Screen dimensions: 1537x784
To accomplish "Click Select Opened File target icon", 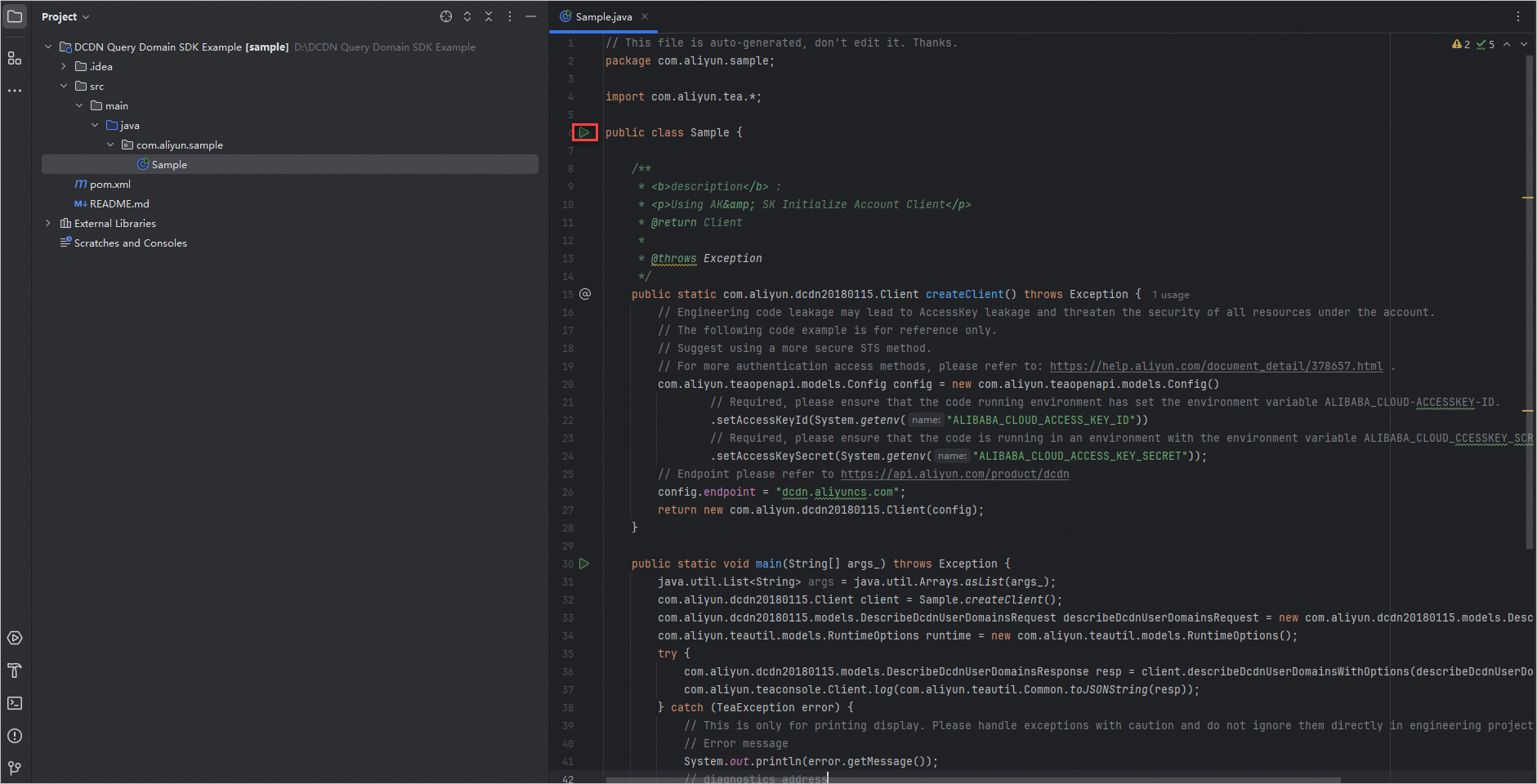I will (x=446, y=16).
